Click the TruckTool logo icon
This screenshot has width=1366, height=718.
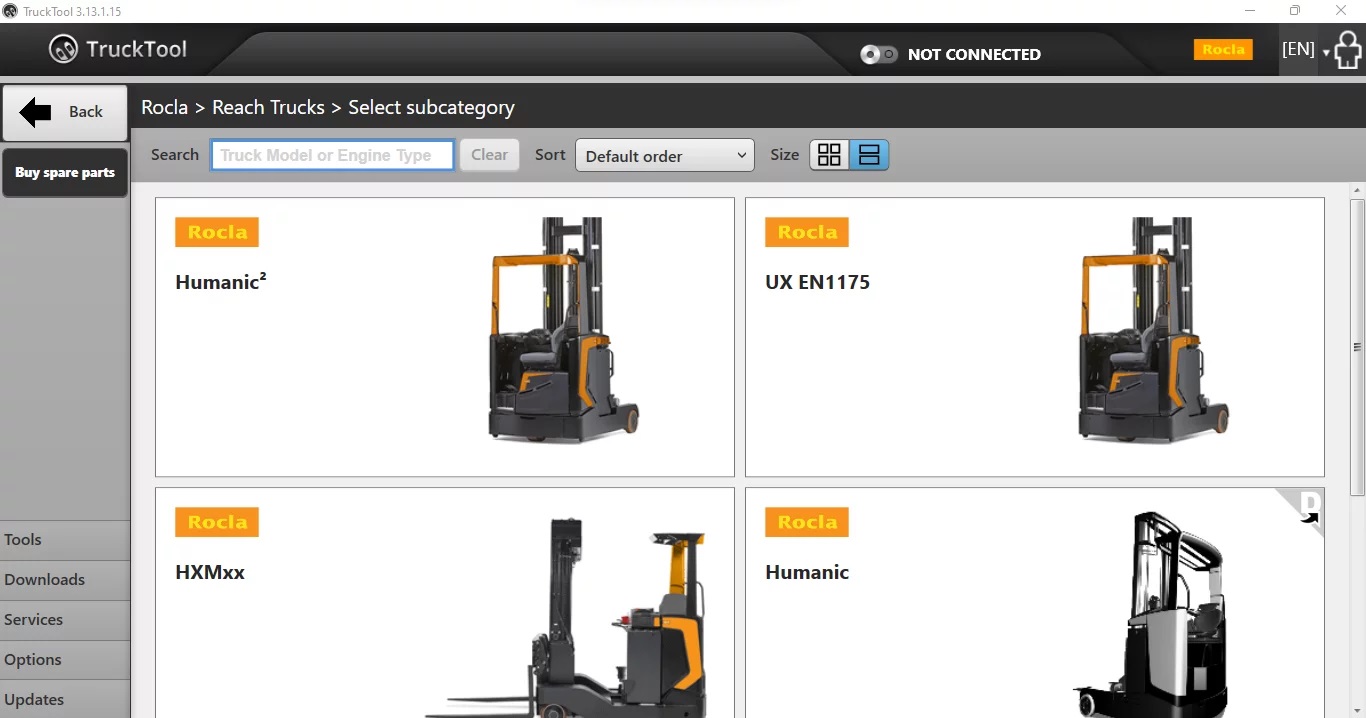[63, 49]
